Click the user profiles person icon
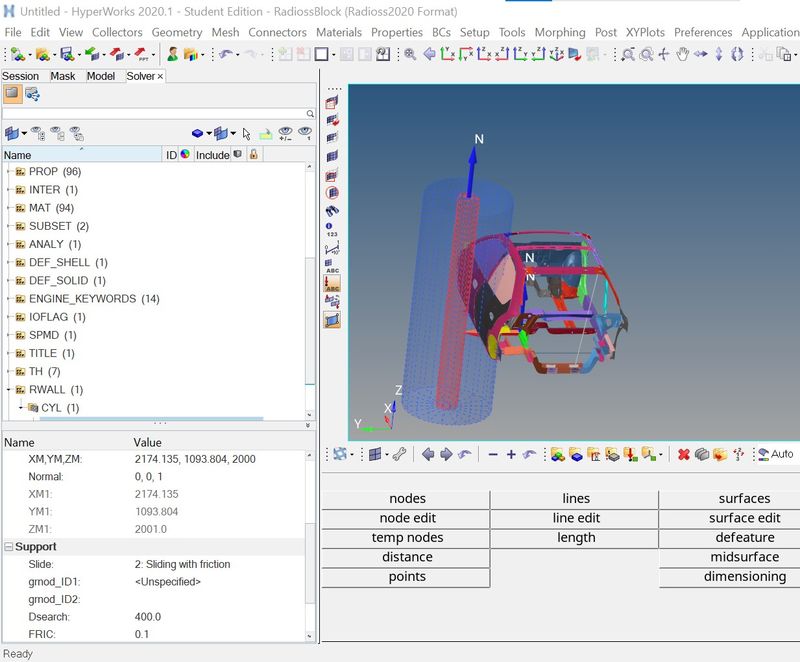Image resolution: width=800 pixels, height=662 pixels. [173, 54]
